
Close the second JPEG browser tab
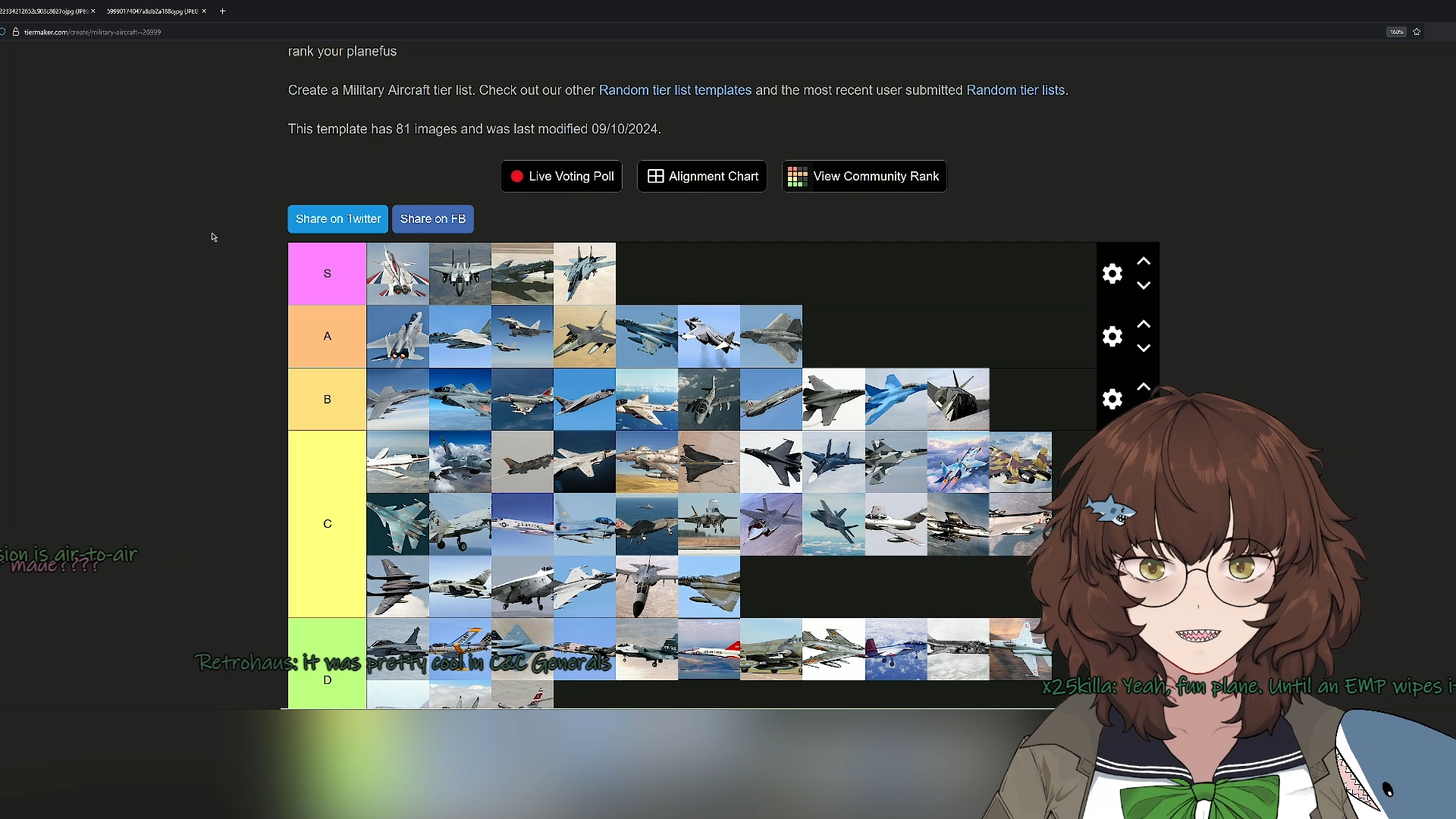204,11
